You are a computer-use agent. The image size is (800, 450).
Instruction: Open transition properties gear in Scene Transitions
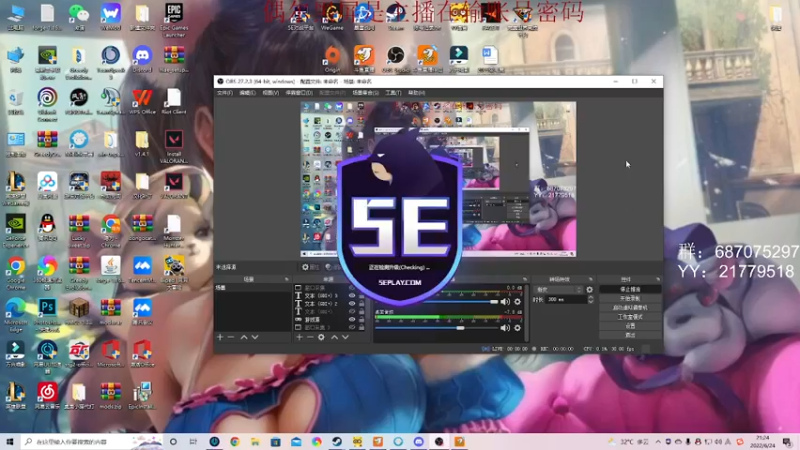[590, 289]
